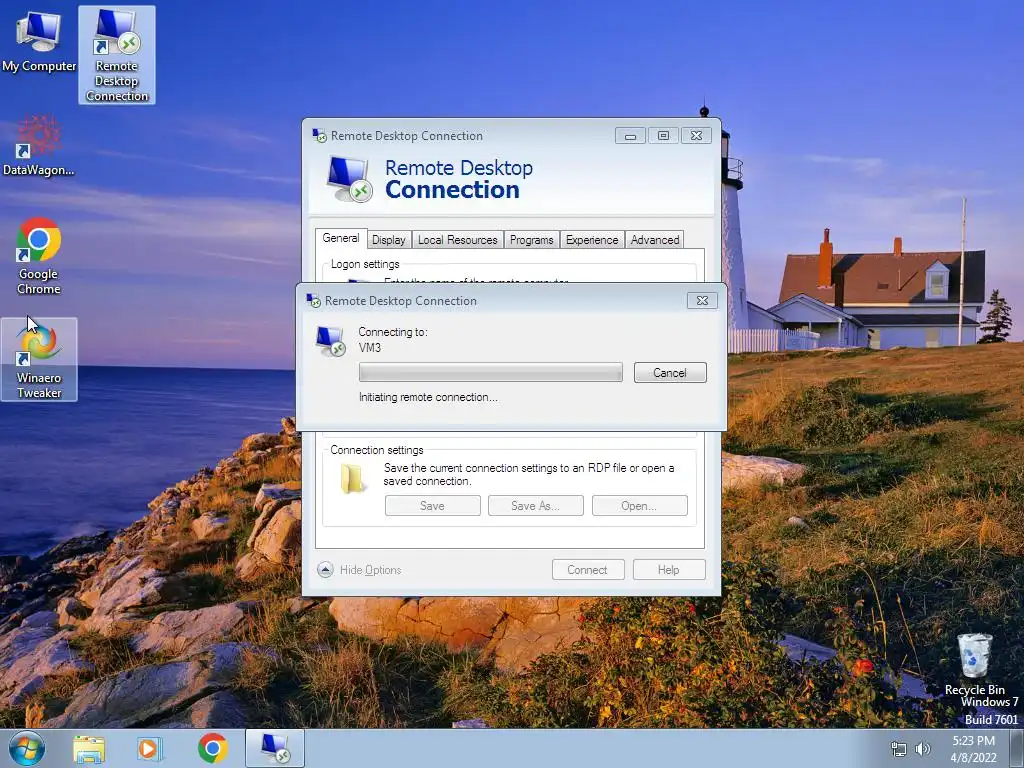The width and height of the screenshot is (1024, 768).
Task: Select the Recycle Bin on the desktop
Action: 974,664
